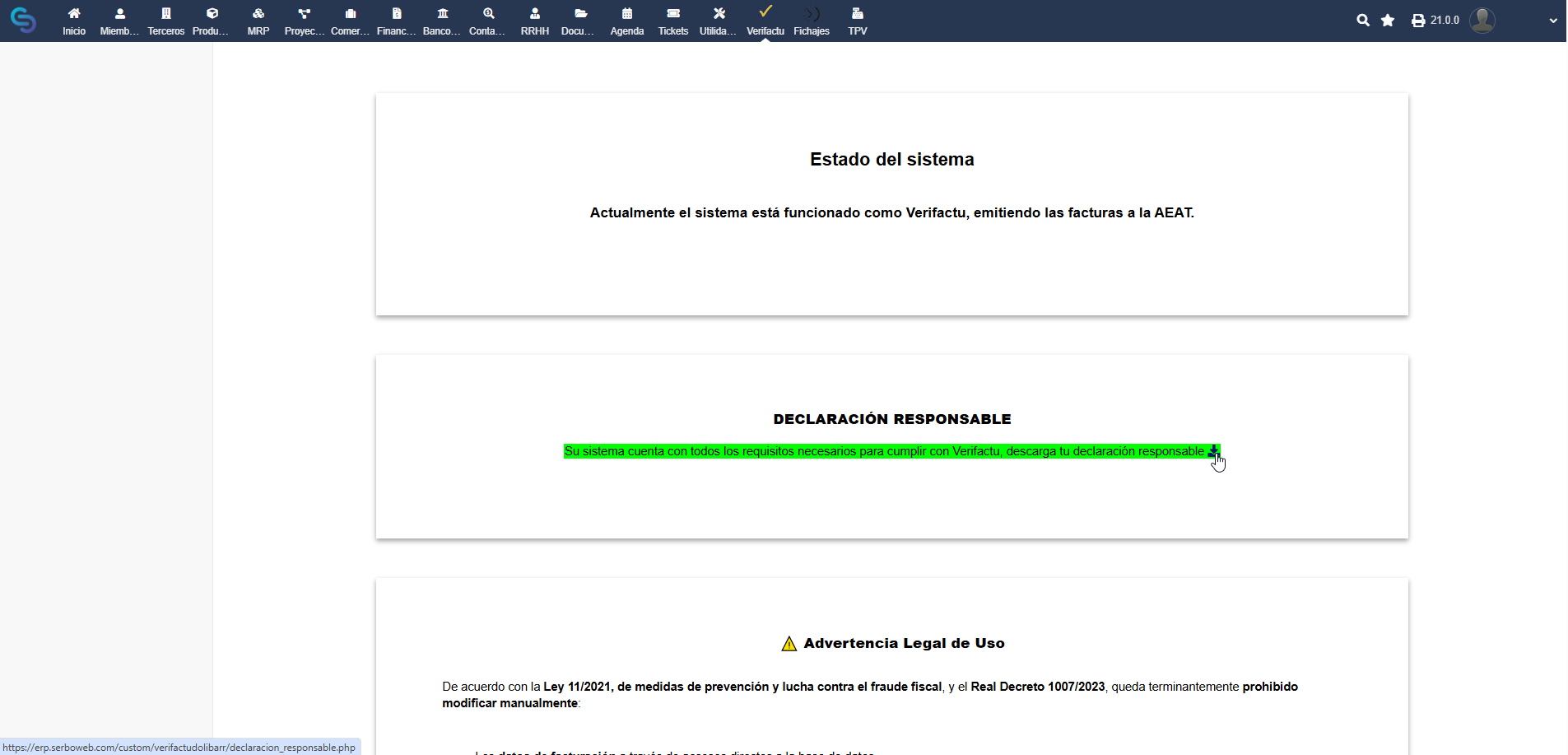Click the "DECLARACIÓN RESPONSABLE" heading
This screenshot has height=755, width=1568.
pyautogui.click(x=892, y=419)
